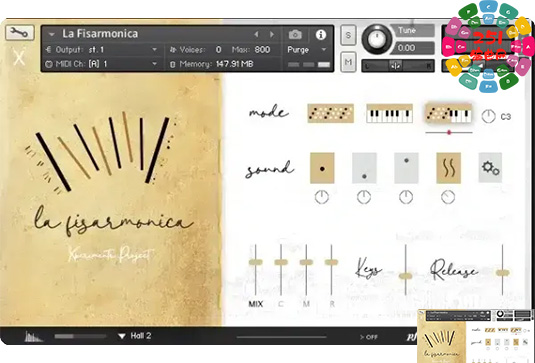535x363 pixels.
Task: Open the gears sound settings
Action: [490, 168]
